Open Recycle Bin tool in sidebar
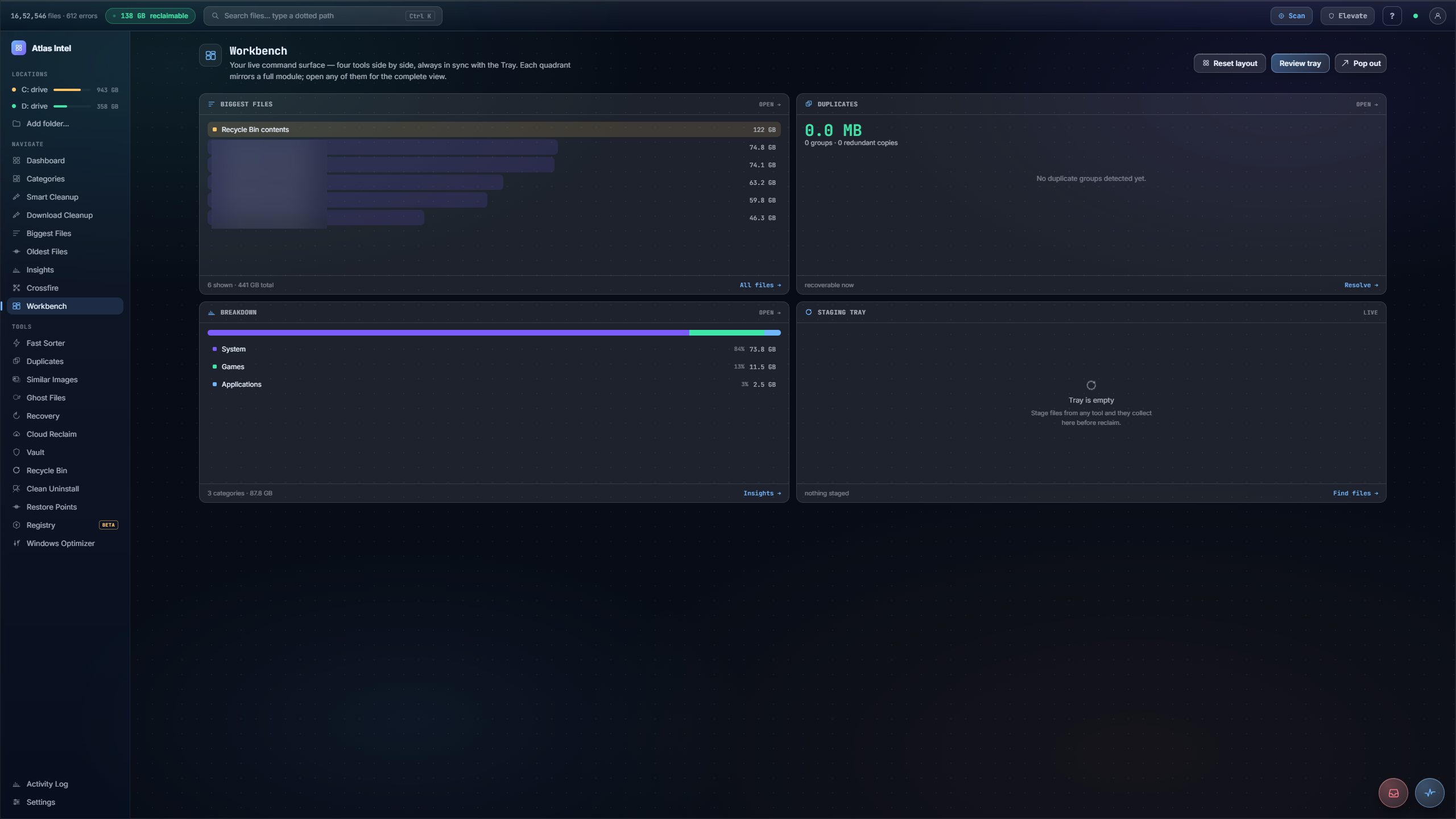1456x819 pixels. (65, 470)
